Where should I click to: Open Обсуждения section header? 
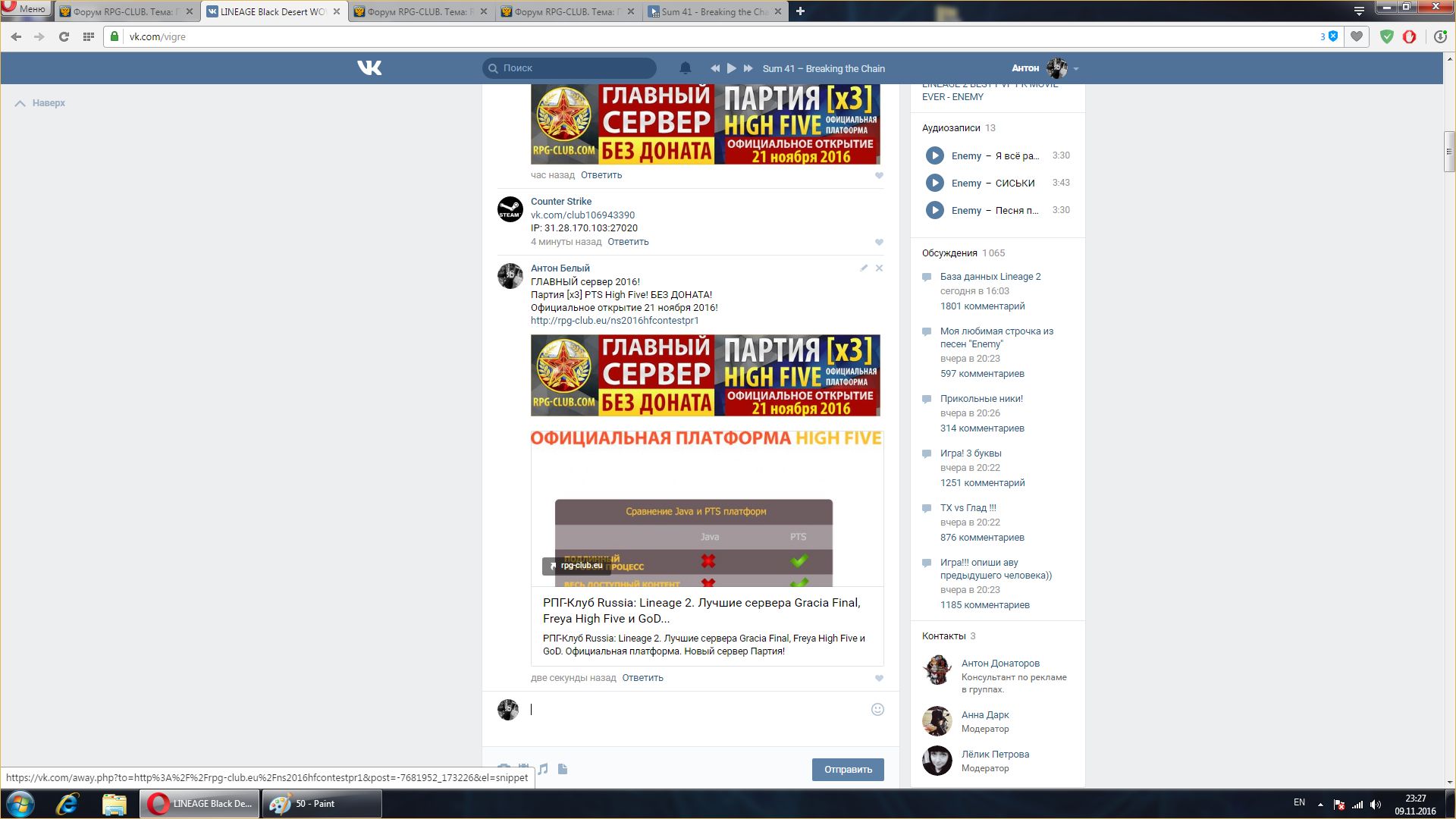pos(949,253)
